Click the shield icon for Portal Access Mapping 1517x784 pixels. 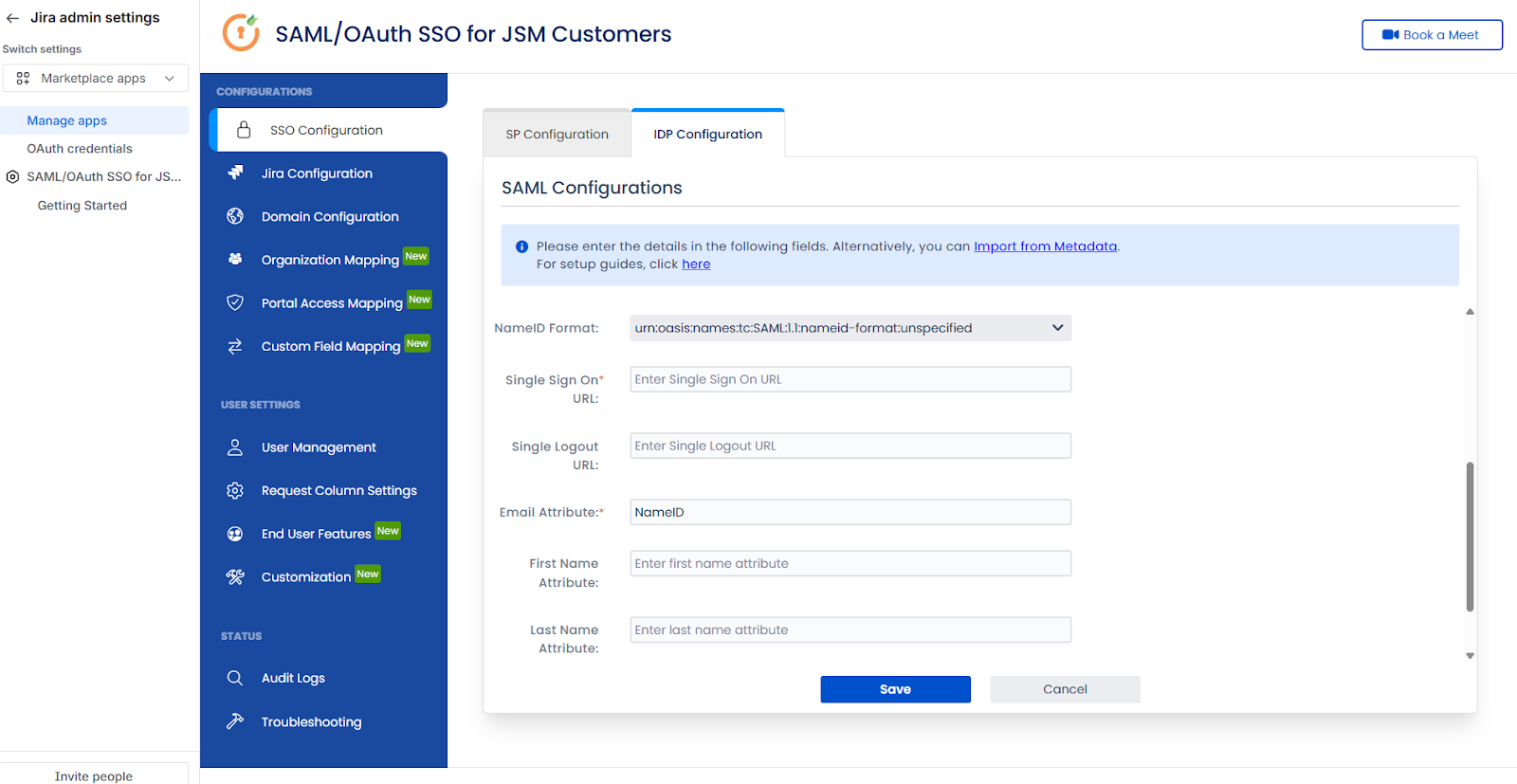pos(235,302)
